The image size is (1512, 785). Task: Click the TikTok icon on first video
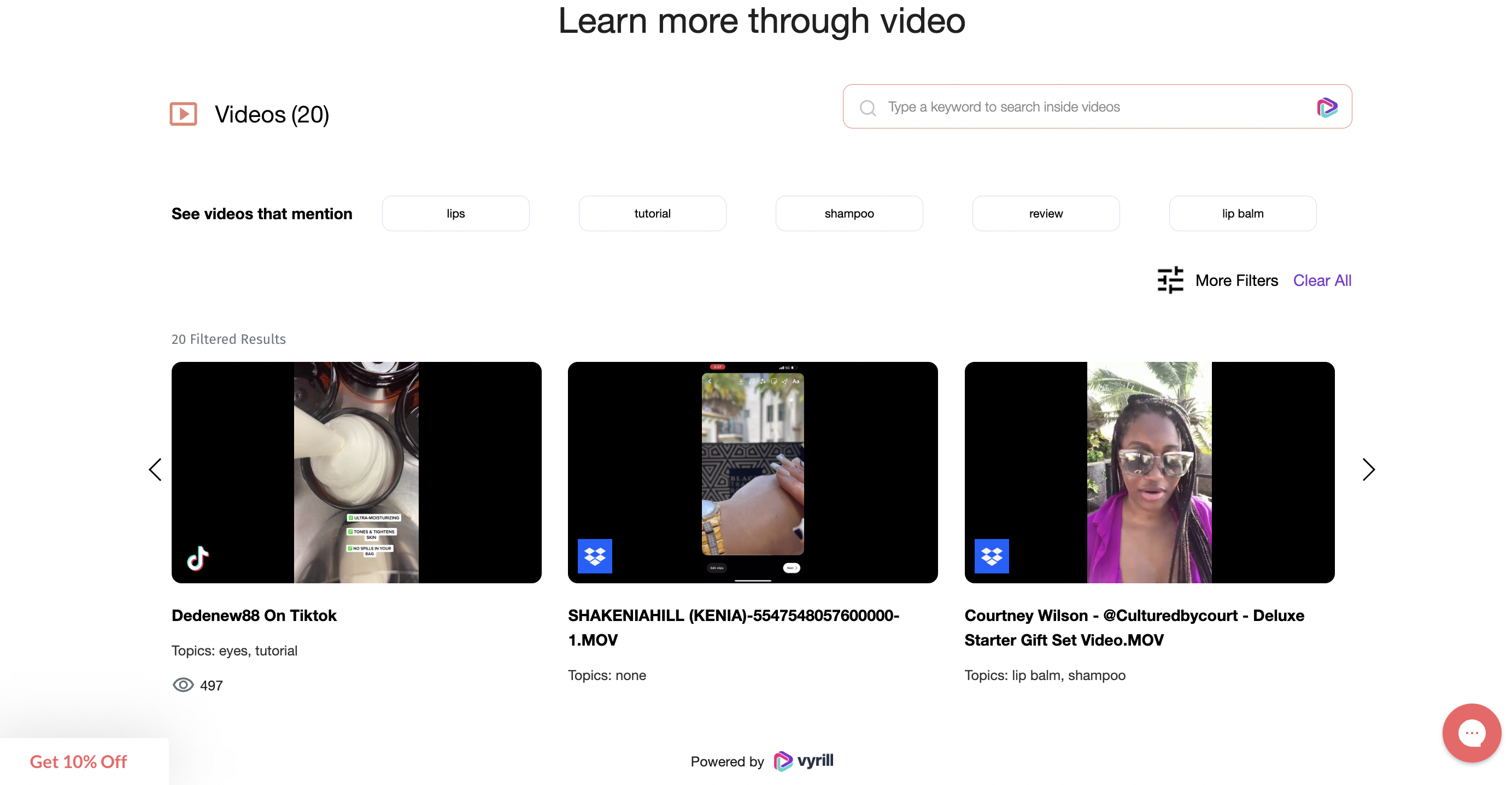(198, 558)
